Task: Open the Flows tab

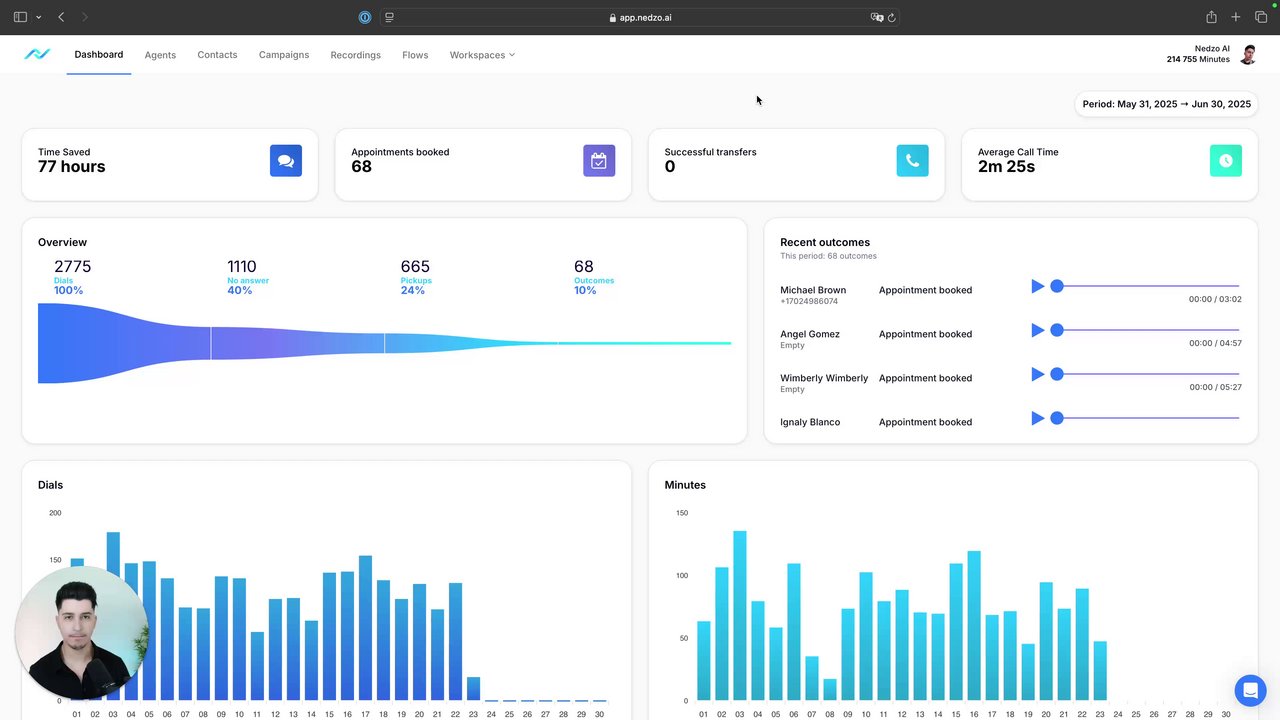Action: coord(415,55)
